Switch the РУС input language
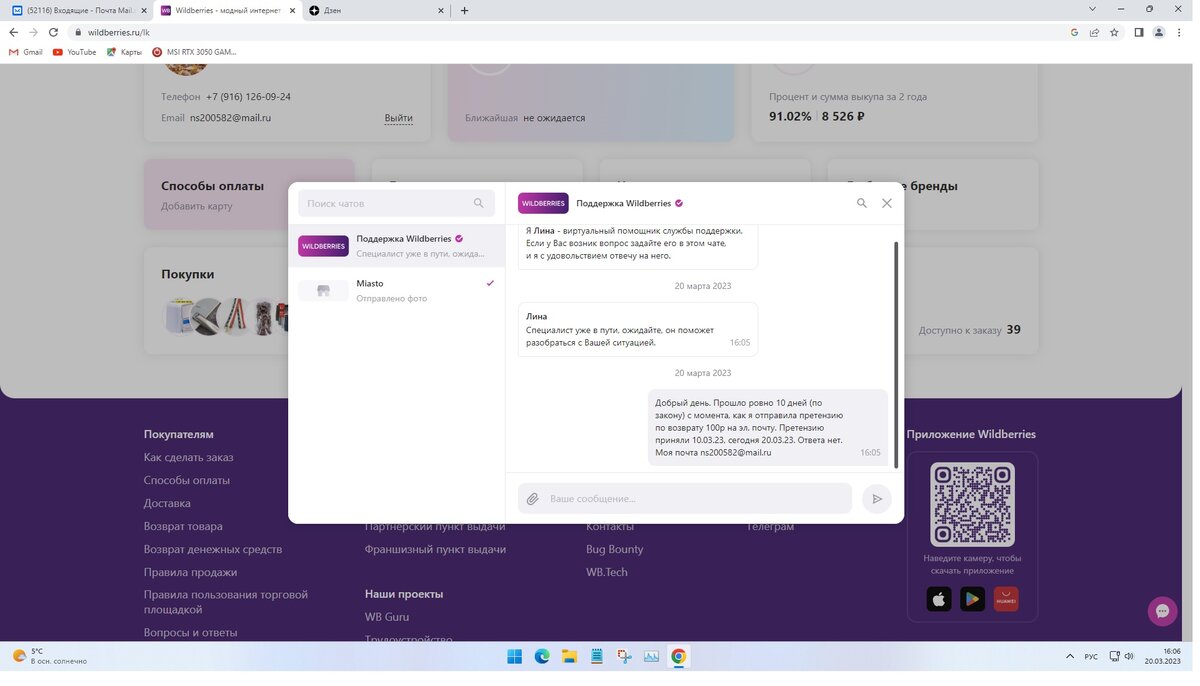 (x=1091, y=657)
